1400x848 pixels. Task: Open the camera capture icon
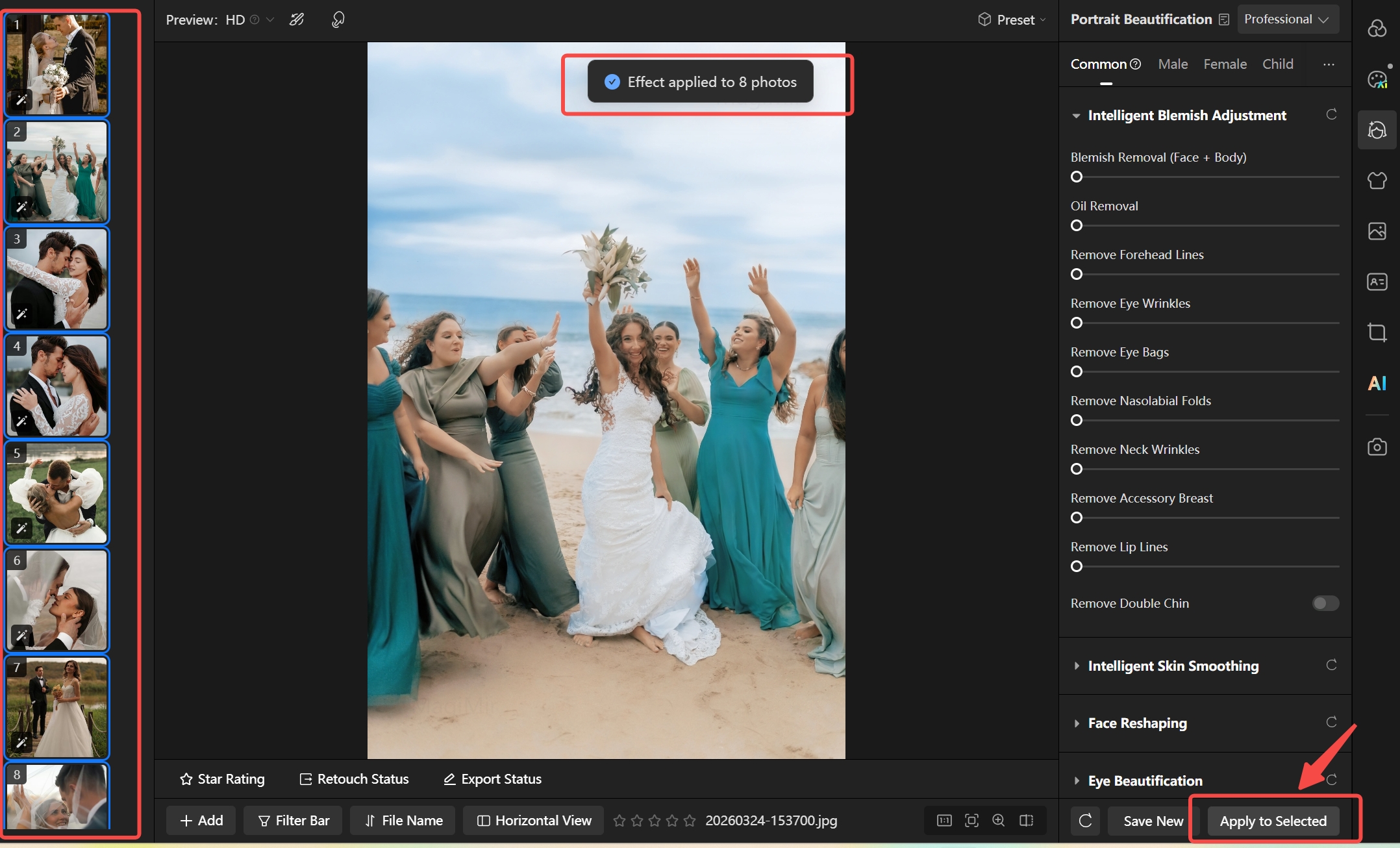click(1377, 447)
